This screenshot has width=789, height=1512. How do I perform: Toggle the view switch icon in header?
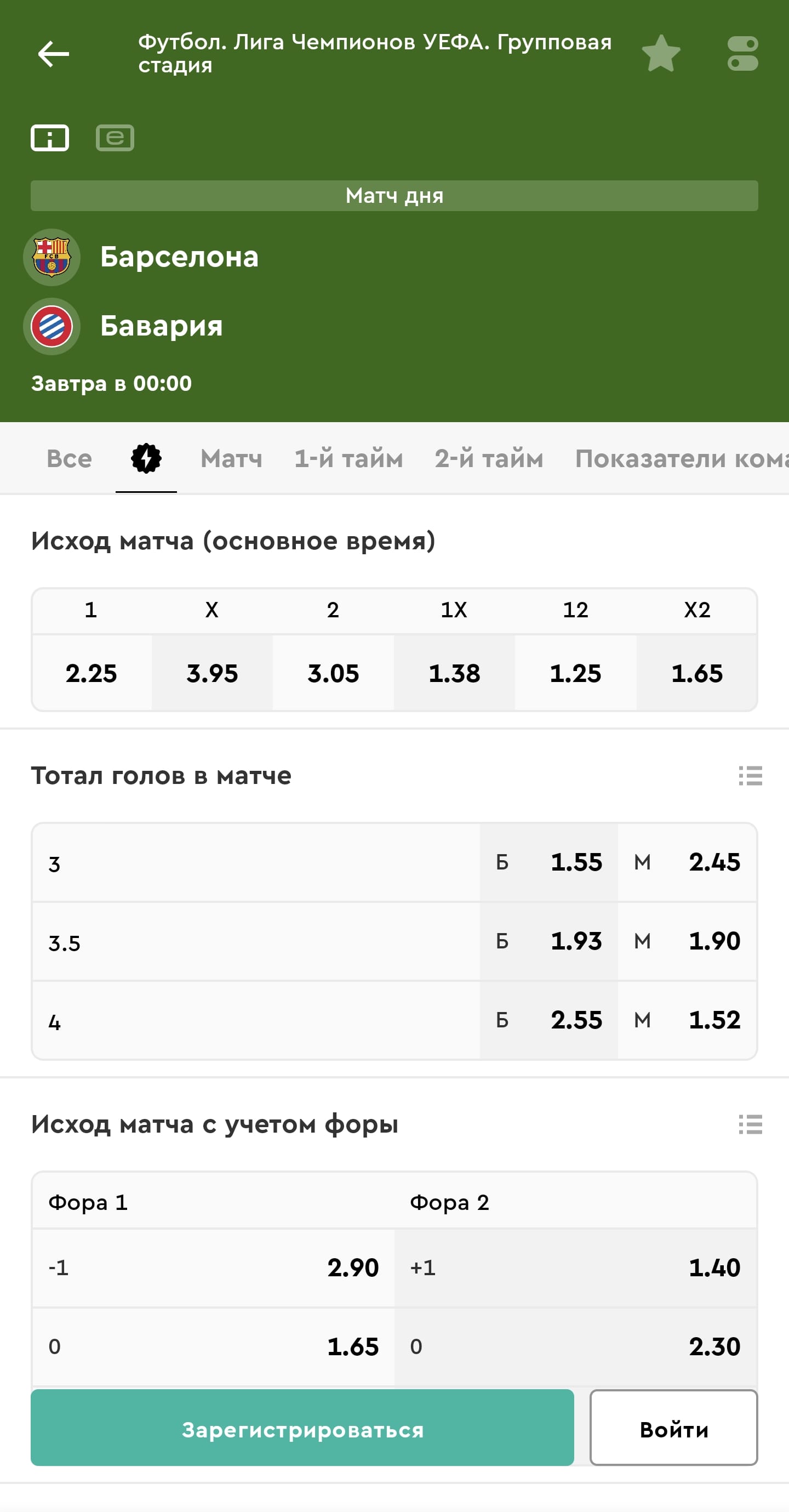point(742,54)
